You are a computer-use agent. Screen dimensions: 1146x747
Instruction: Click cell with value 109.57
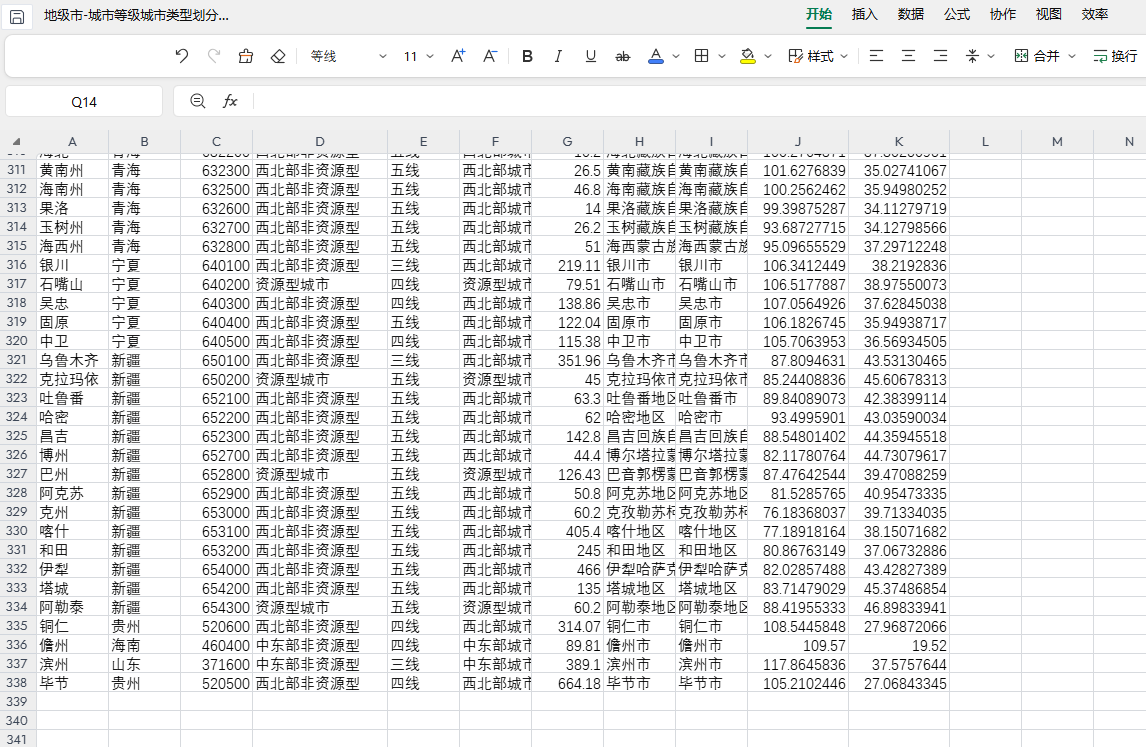coord(798,645)
